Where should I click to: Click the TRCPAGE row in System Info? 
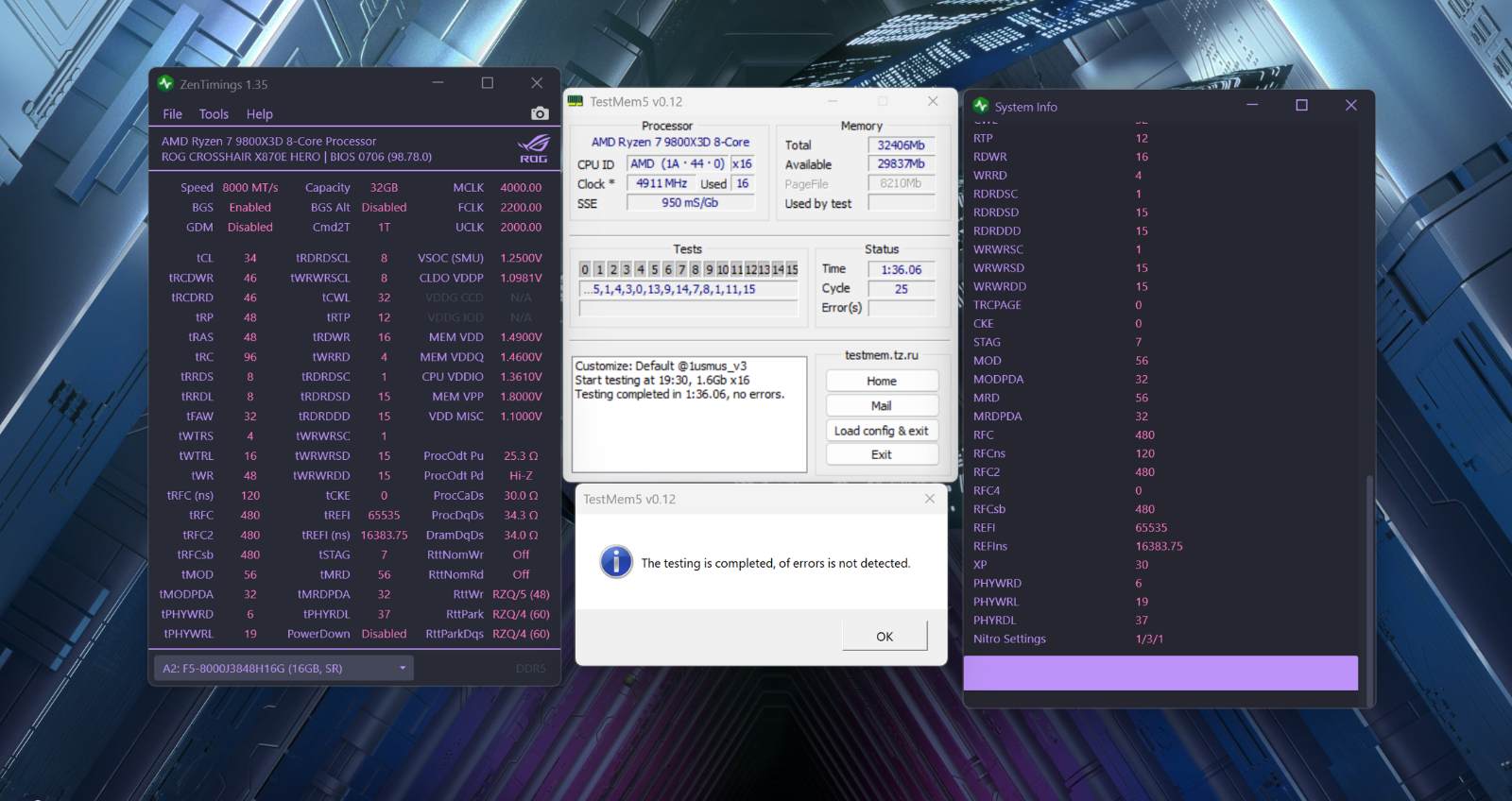[1160, 305]
